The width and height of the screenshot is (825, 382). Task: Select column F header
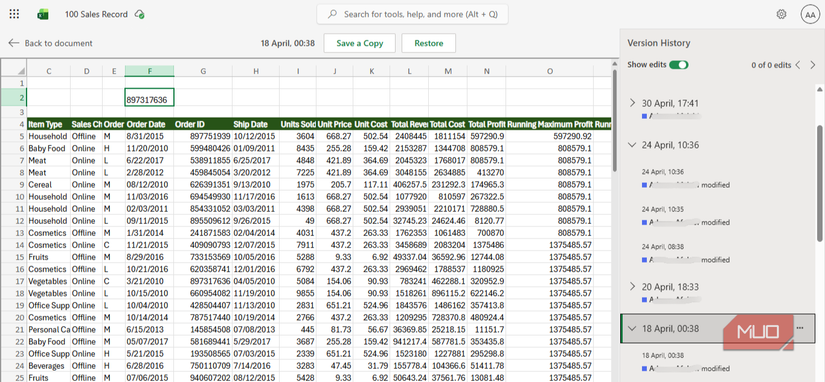click(x=149, y=71)
